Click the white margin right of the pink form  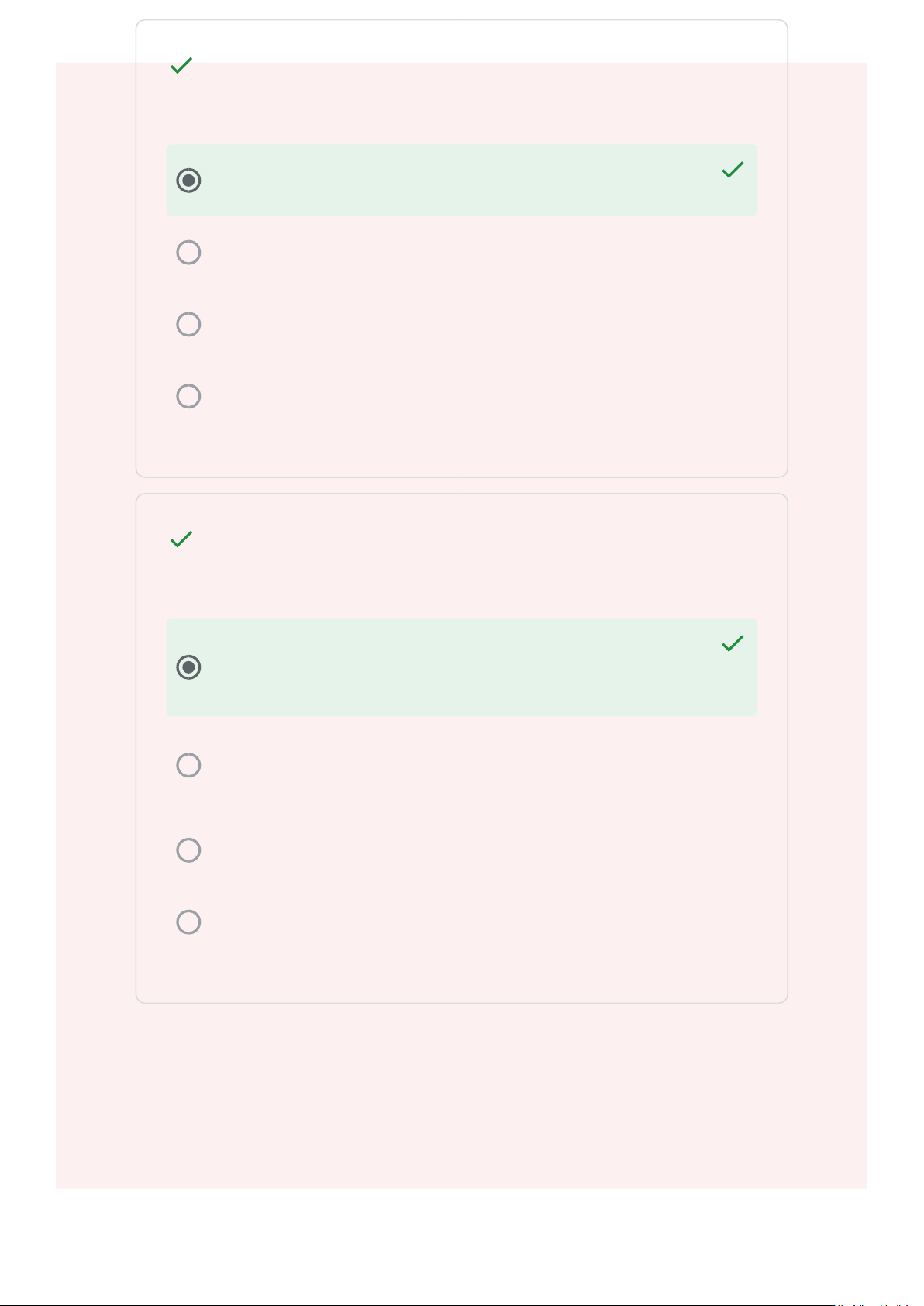coord(895,620)
